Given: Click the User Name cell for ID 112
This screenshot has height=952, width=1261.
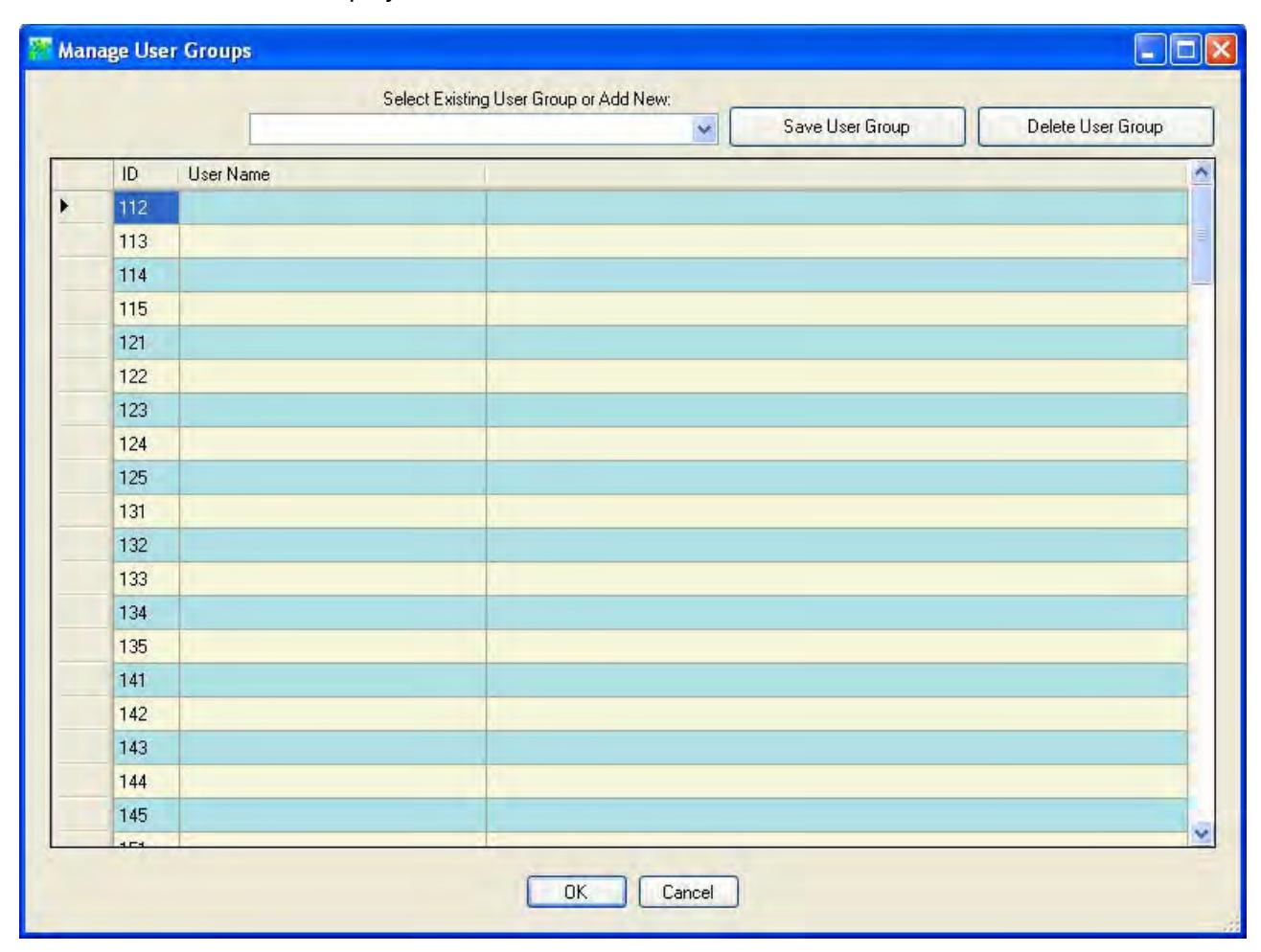Looking at the screenshot, I should [x=332, y=208].
